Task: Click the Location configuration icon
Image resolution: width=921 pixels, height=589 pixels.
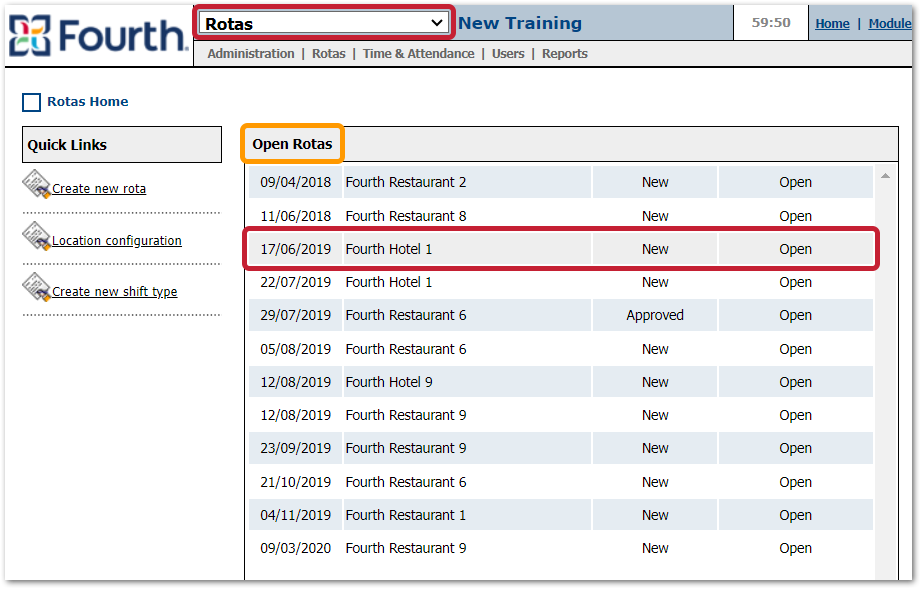Action: 36,235
